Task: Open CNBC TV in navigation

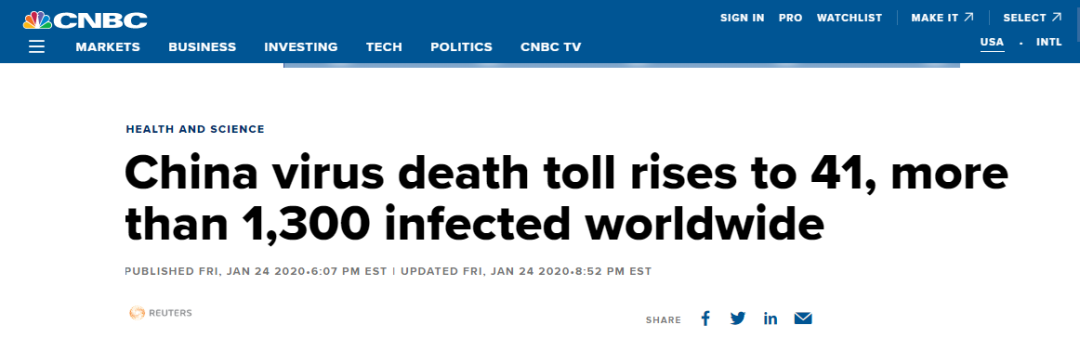Action: coord(551,47)
